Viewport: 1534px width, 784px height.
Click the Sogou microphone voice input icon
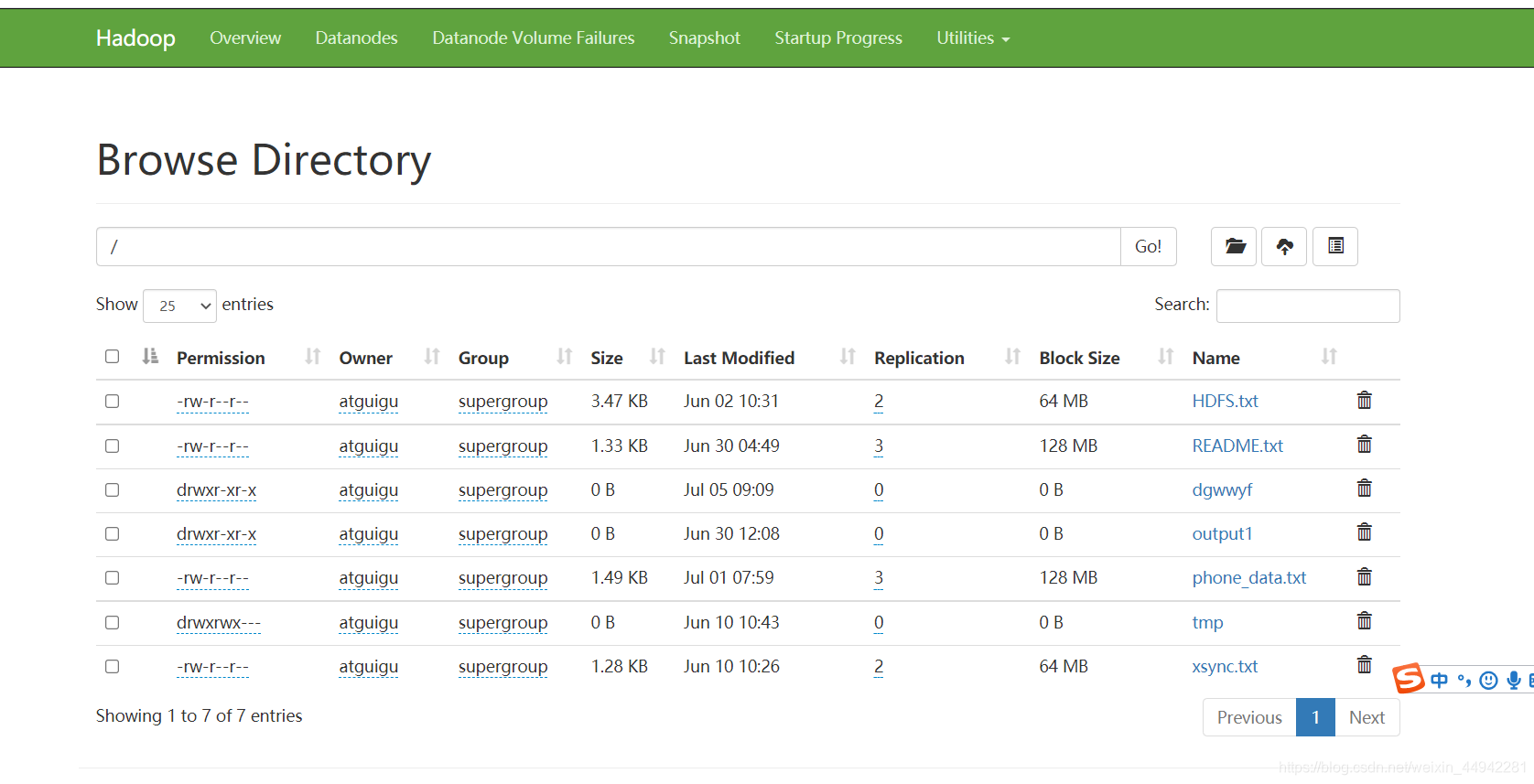pos(1514,681)
